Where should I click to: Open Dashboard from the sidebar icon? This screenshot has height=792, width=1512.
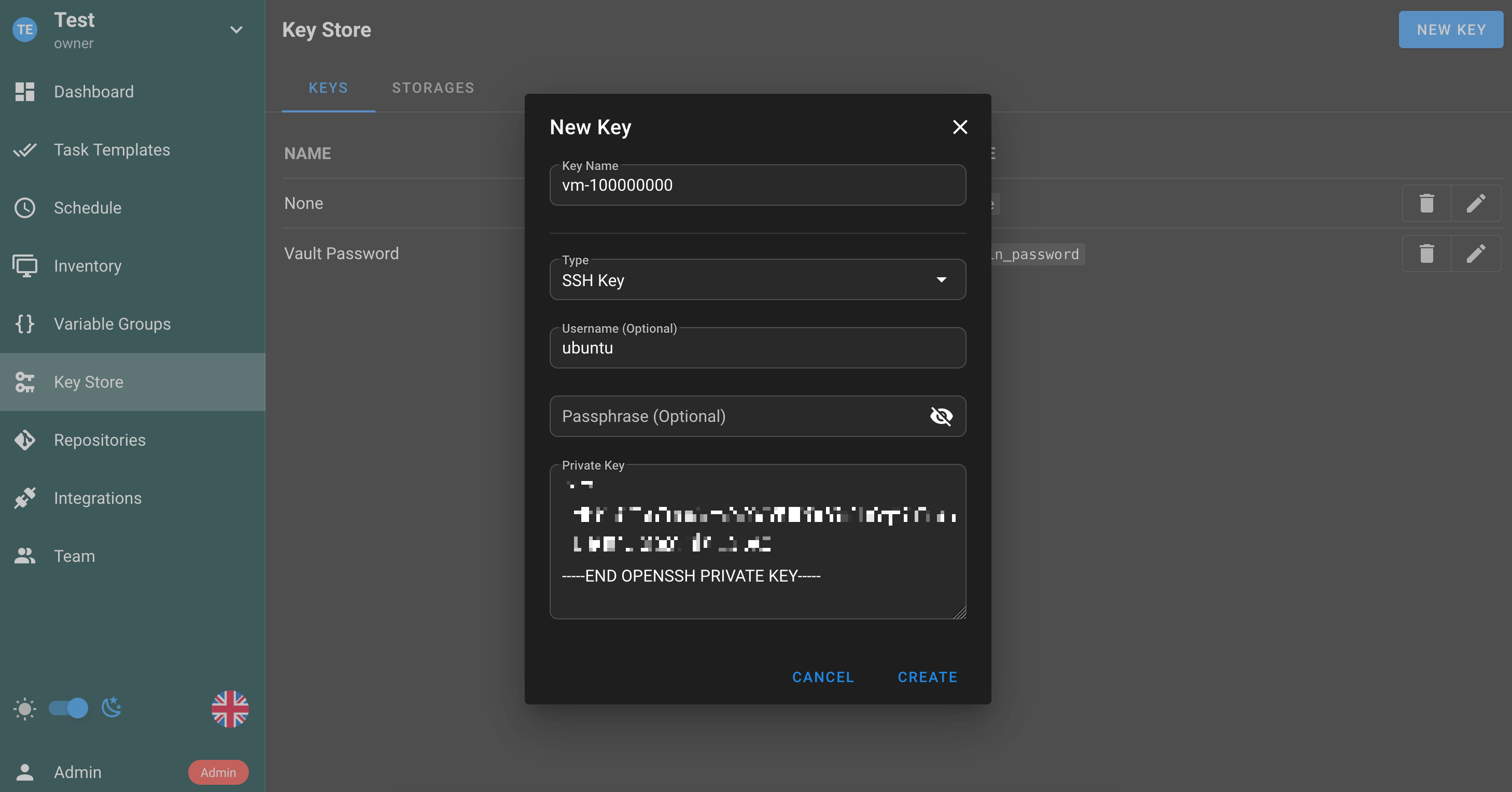click(x=25, y=92)
